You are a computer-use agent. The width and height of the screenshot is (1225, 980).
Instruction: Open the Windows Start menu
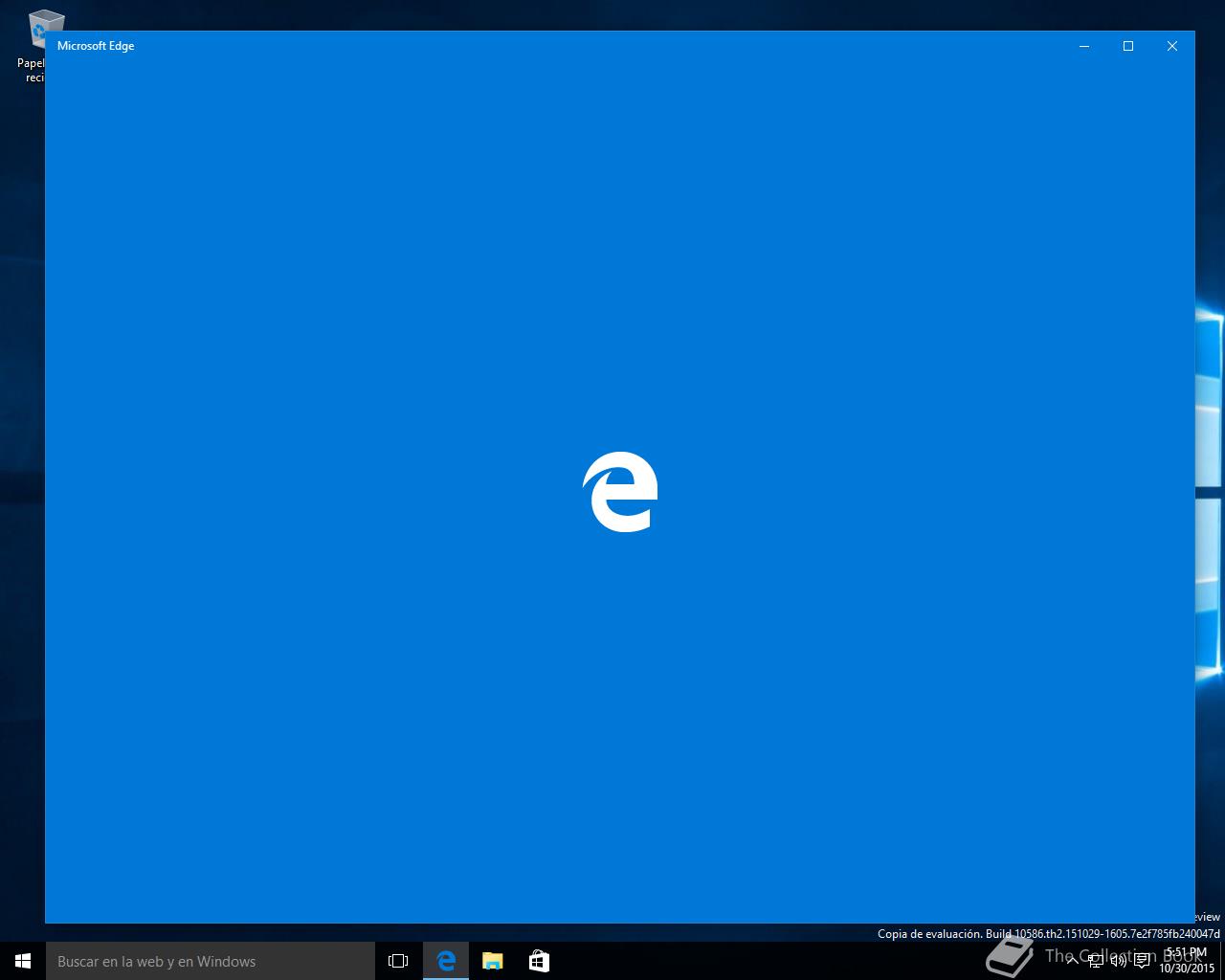[x=23, y=961]
